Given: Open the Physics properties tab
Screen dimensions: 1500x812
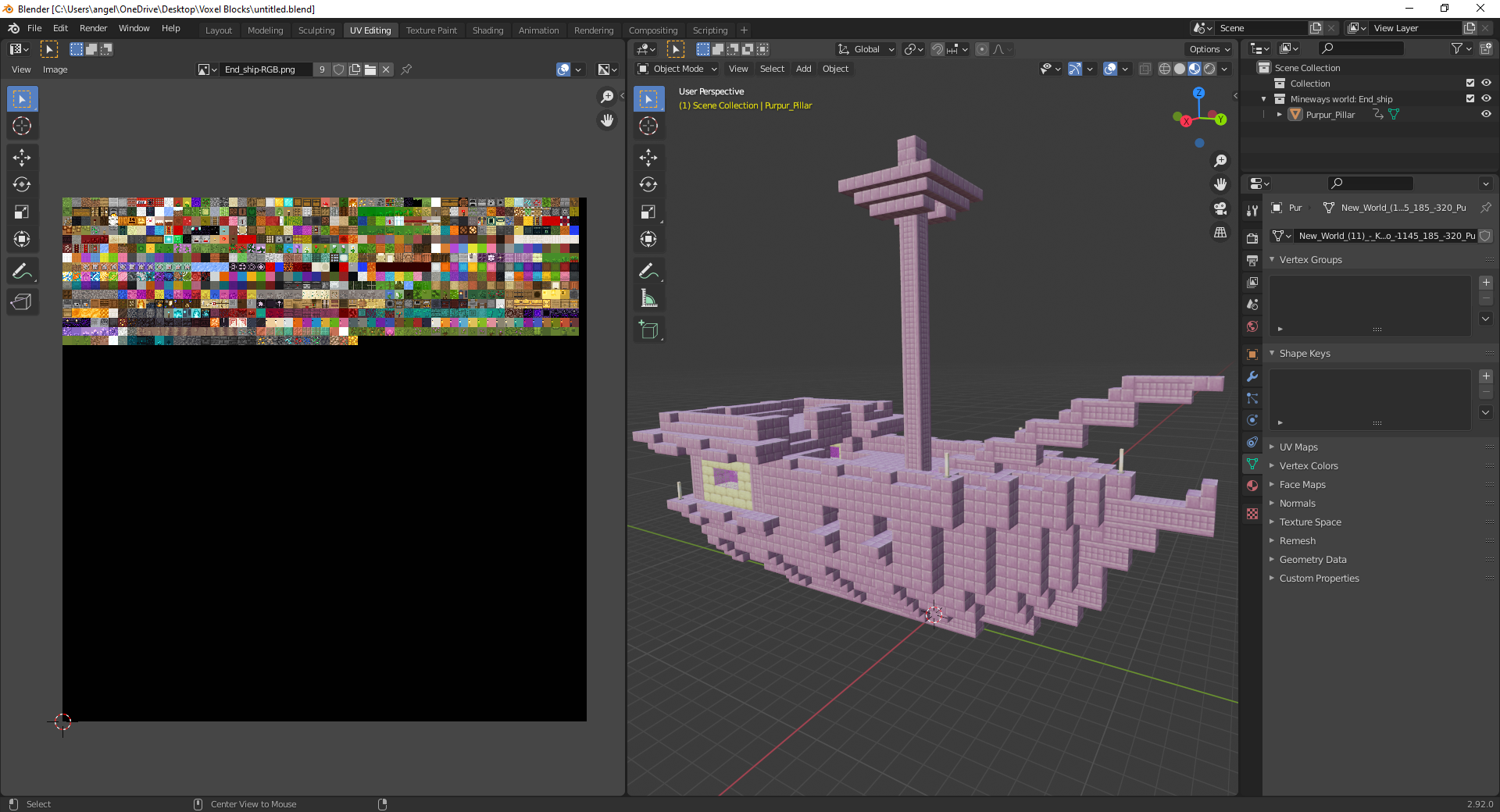Looking at the screenshot, I should 1252,420.
